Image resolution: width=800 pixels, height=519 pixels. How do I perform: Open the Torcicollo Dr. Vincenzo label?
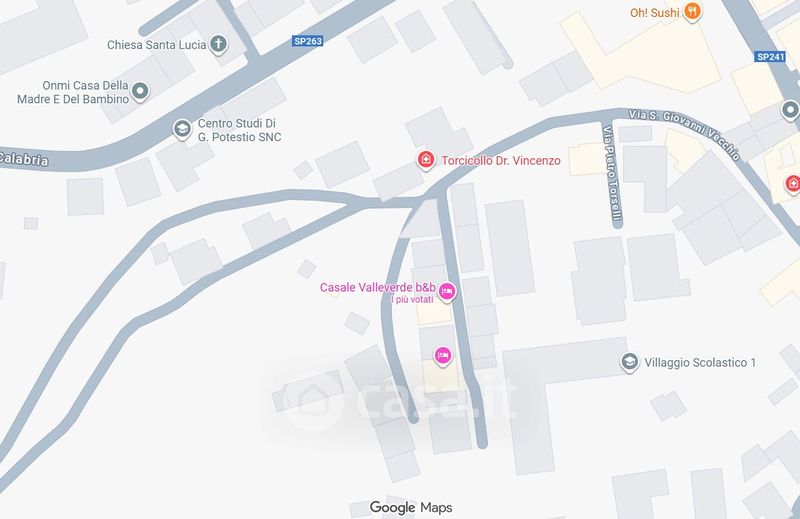(x=501, y=160)
